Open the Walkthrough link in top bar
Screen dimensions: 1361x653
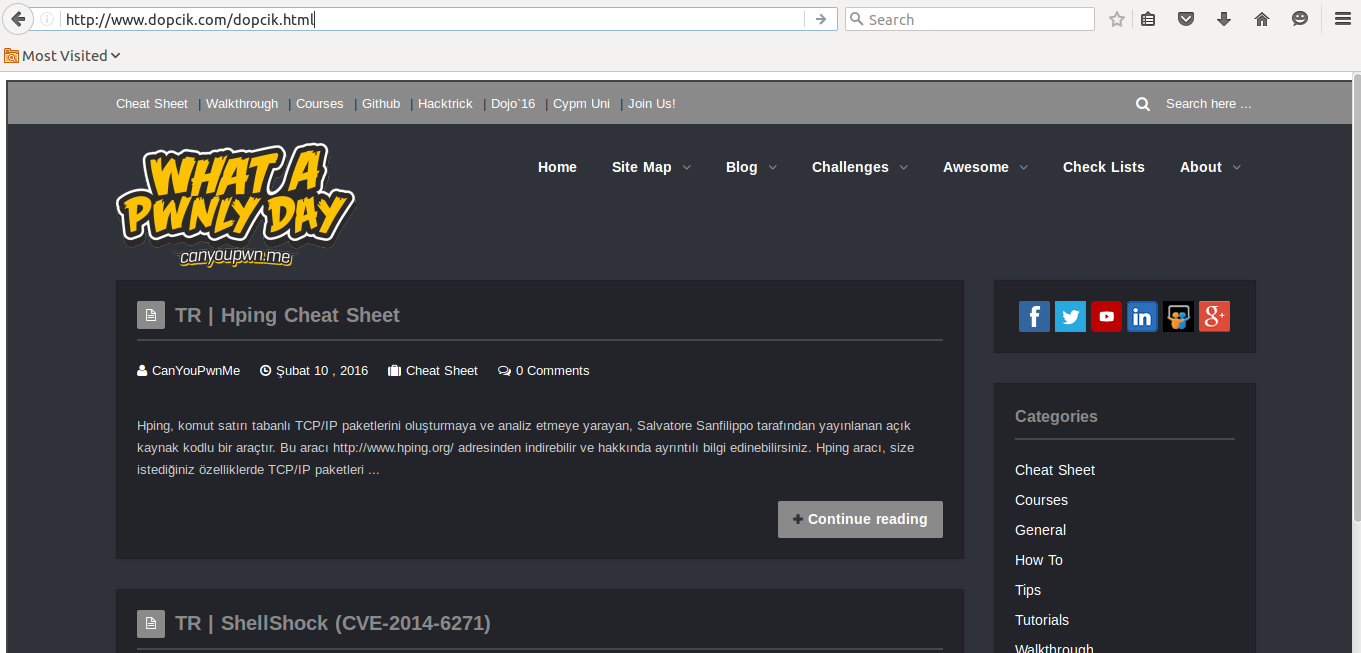coord(242,104)
